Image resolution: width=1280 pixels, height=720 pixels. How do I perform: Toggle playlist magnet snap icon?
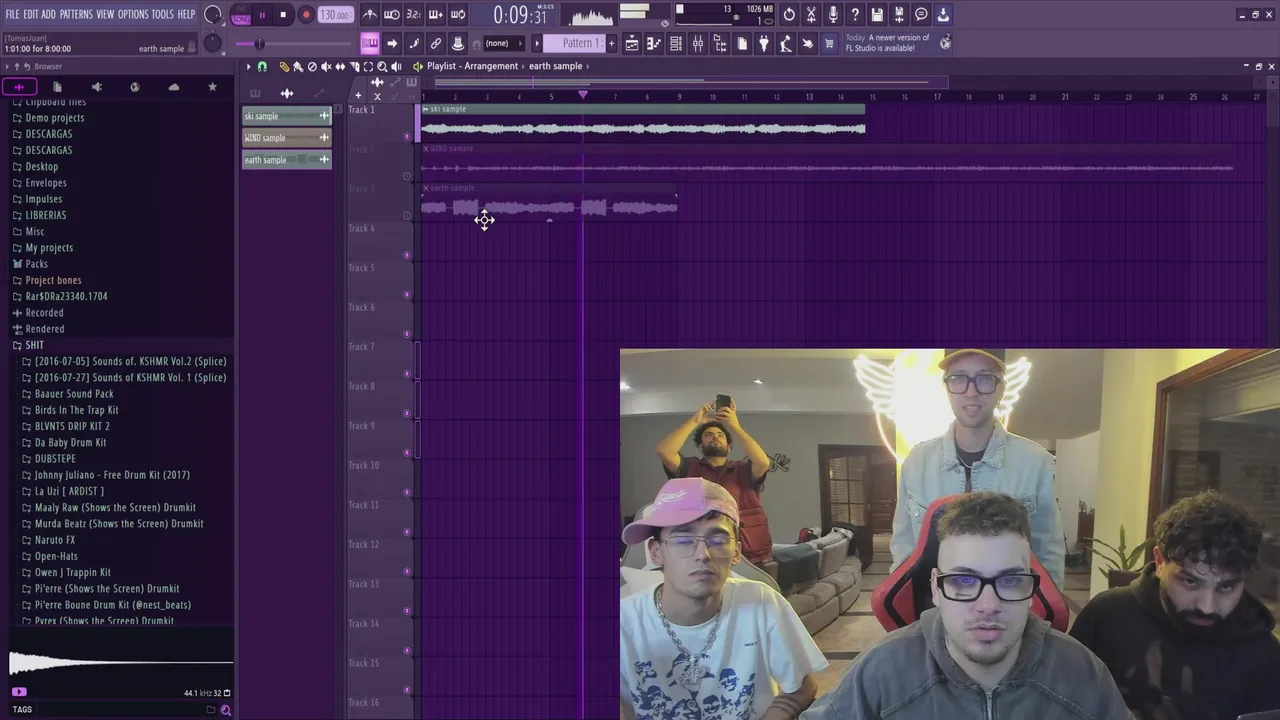pyautogui.click(x=262, y=66)
